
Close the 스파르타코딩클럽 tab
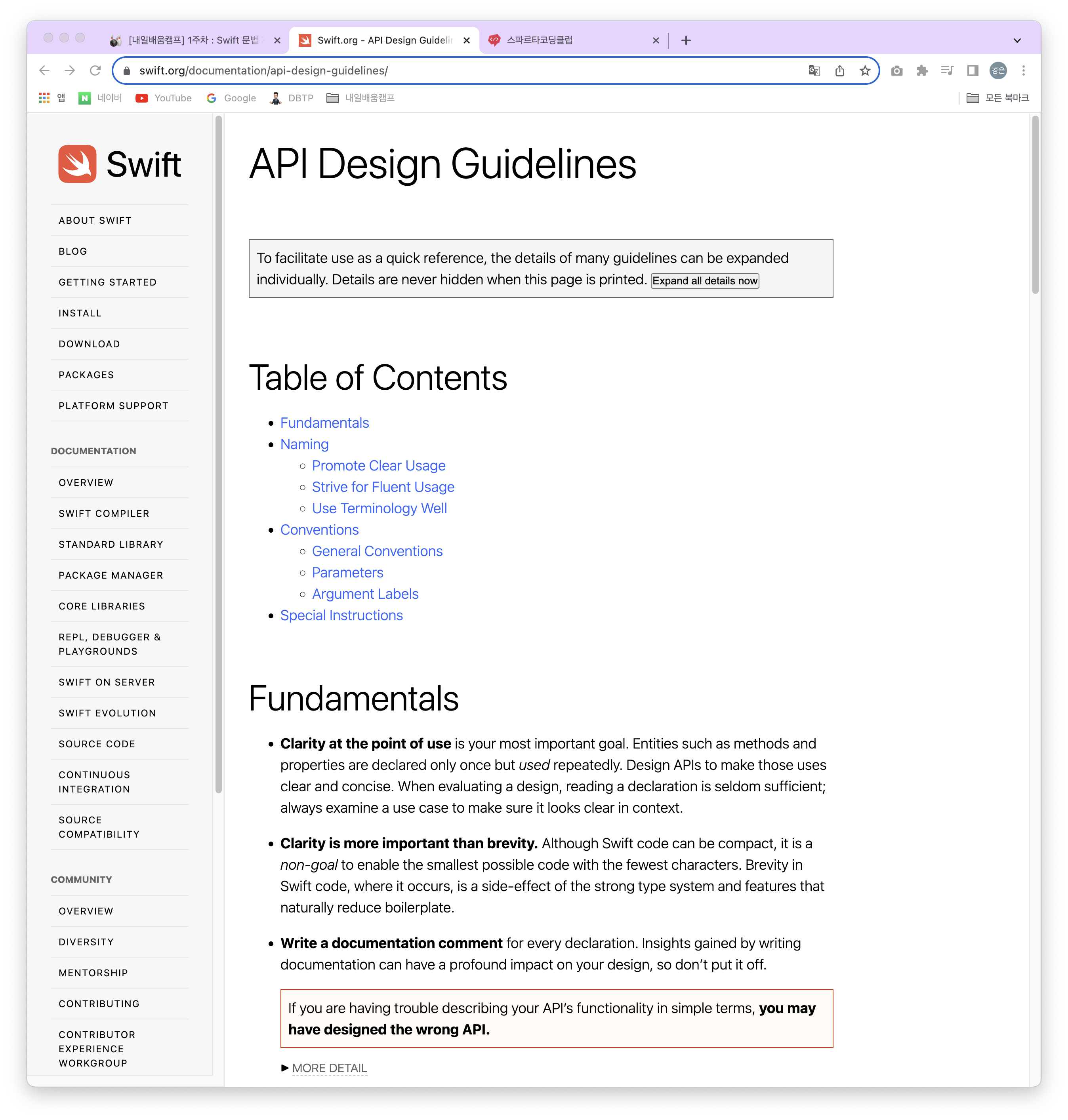(656, 40)
